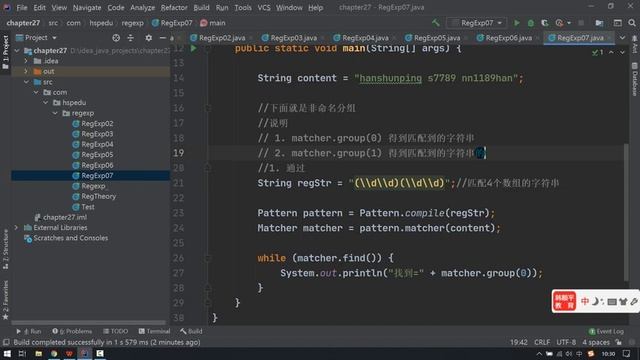Open the Run tool window
Viewport: 640px width, 360px height.
pos(29,331)
